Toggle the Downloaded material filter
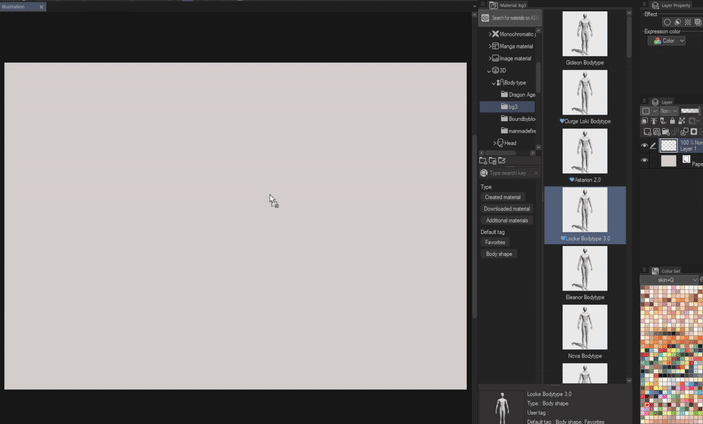 (x=507, y=209)
